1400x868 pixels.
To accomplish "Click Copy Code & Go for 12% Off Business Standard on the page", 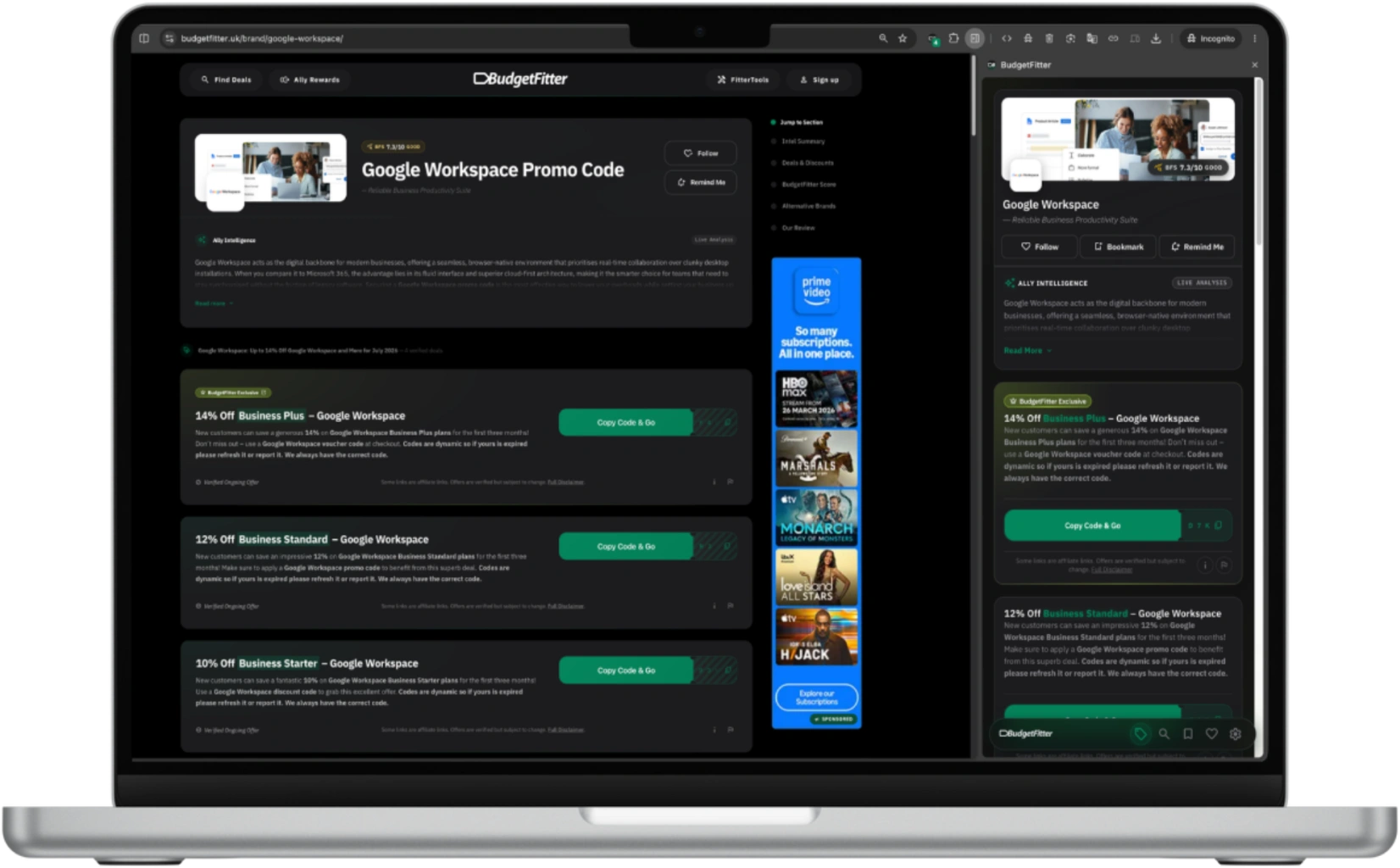I will [625, 547].
